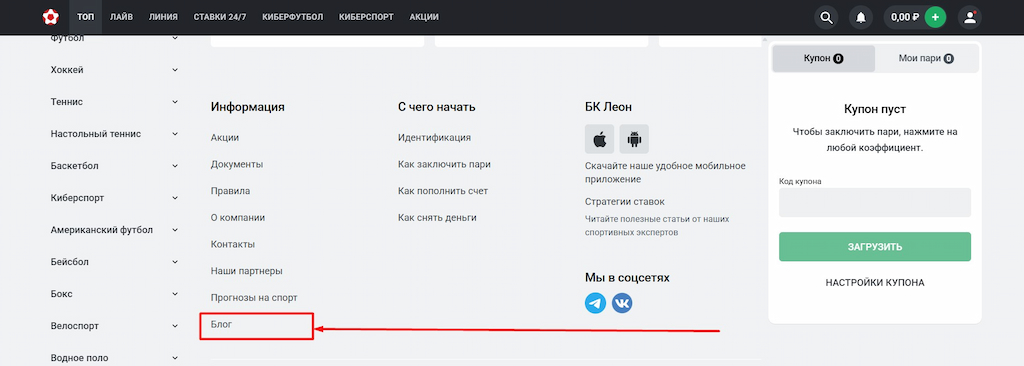Expand the Бейсбол chevron
This screenshot has height=366, width=1024.
point(175,262)
